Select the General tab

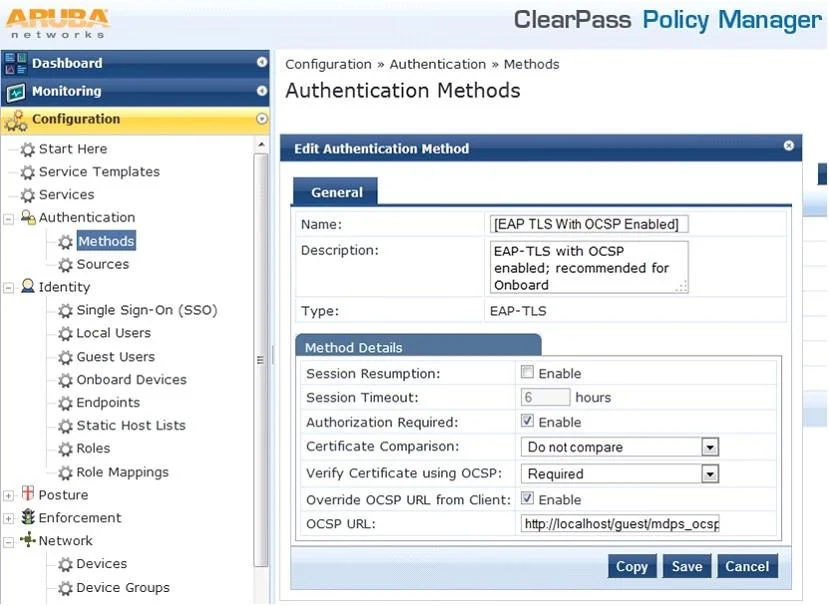[335, 192]
